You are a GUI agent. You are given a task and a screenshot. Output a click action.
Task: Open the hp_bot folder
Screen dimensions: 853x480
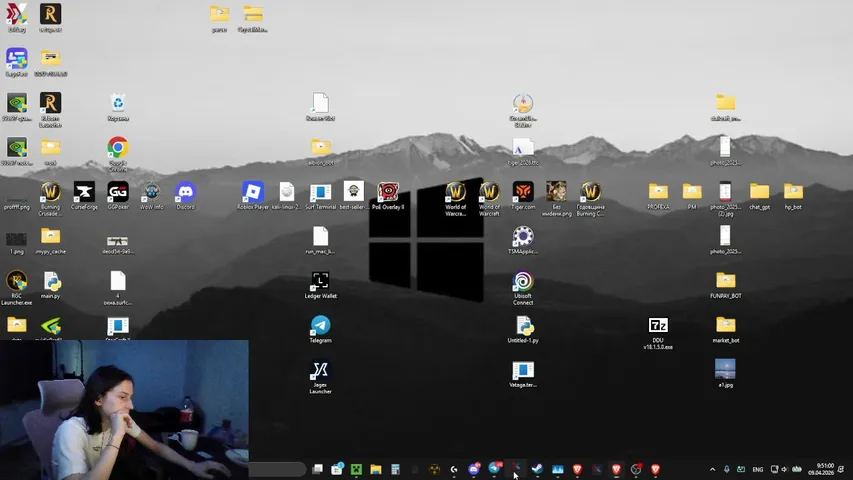tap(793, 196)
